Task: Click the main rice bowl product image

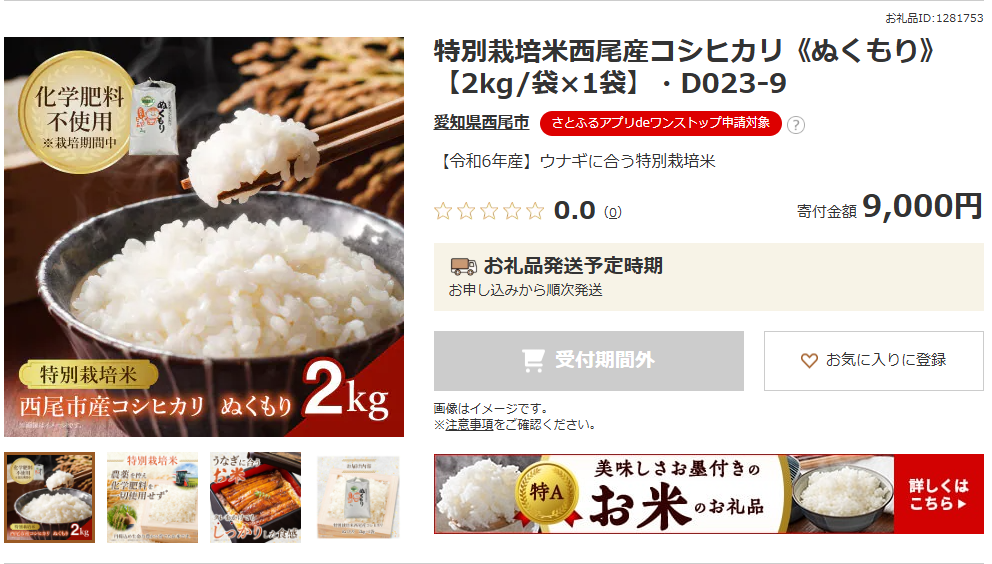Action: point(204,237)
